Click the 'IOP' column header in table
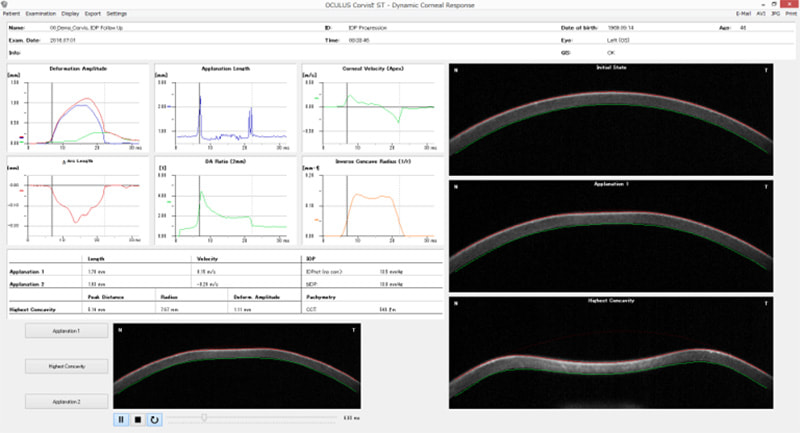This screenshot has height=433, width=800. click(x=311, y=259)
